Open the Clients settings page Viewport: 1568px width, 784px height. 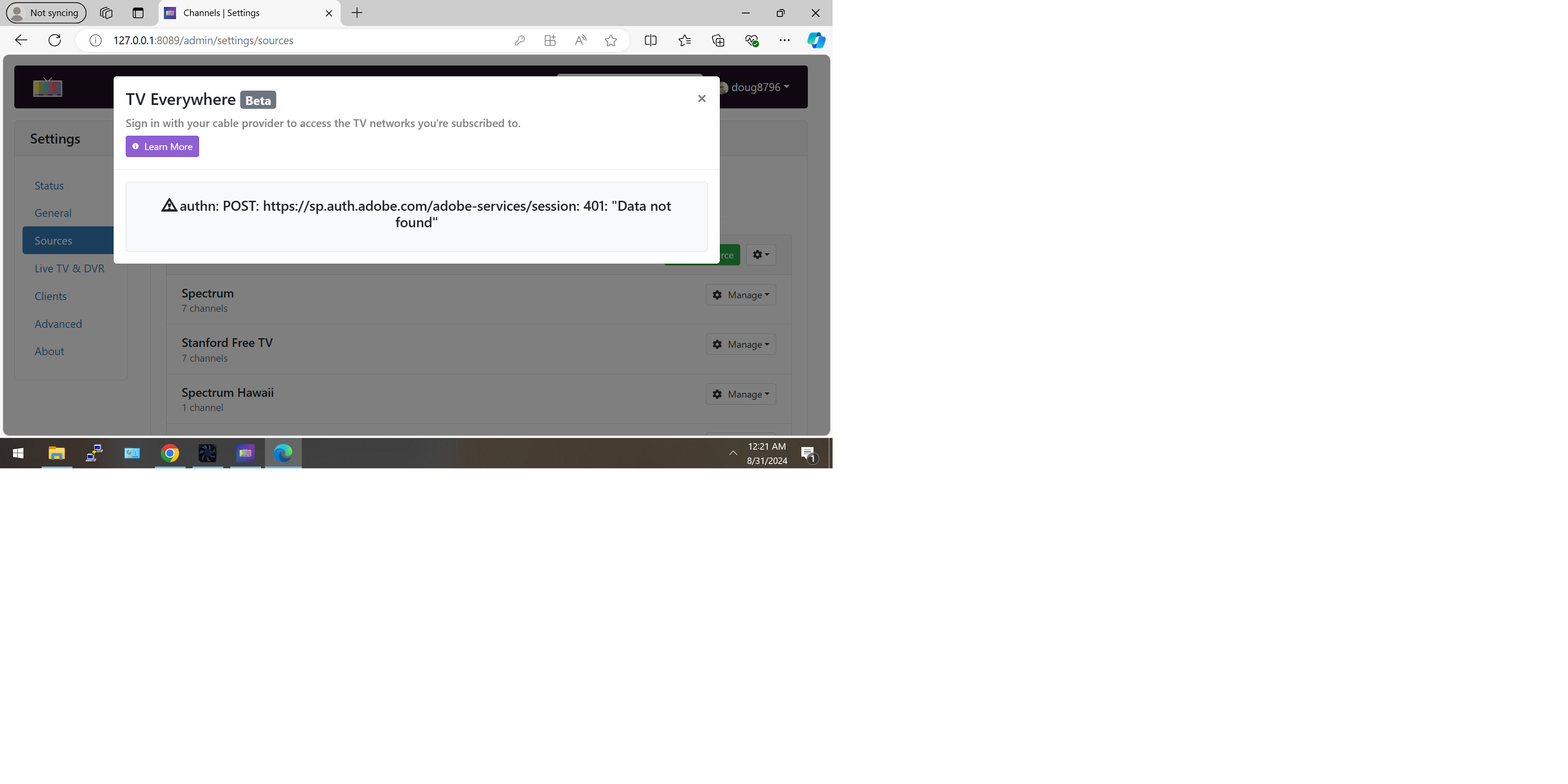pos(51,297)
